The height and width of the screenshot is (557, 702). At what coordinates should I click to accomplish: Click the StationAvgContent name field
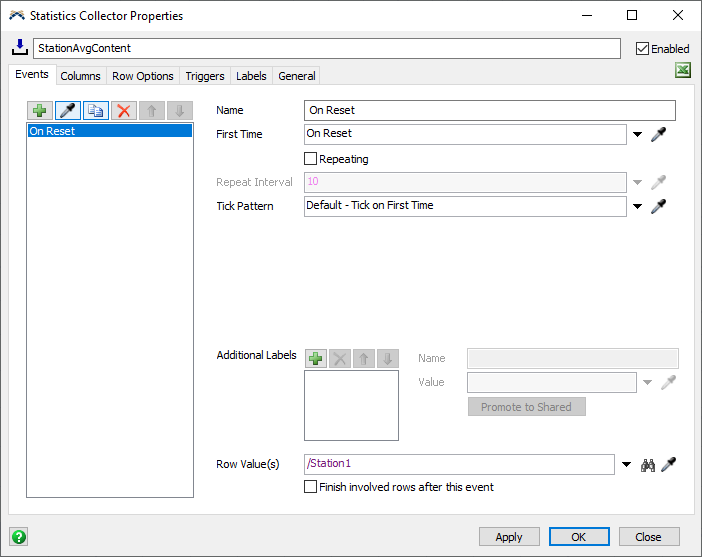tap(326, 48)
